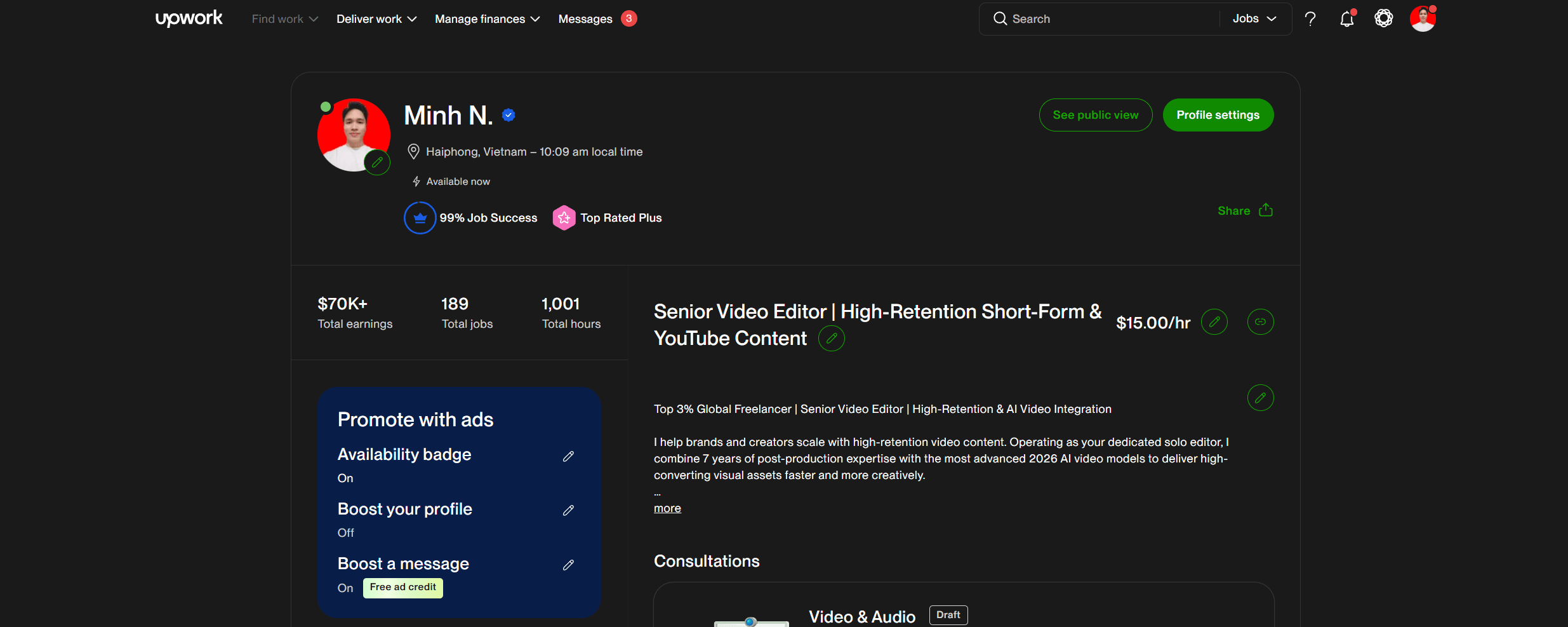Edit the profile title pencil icon
The height and width of the screenshot is (627, 1568).
(x=832, y=339)
